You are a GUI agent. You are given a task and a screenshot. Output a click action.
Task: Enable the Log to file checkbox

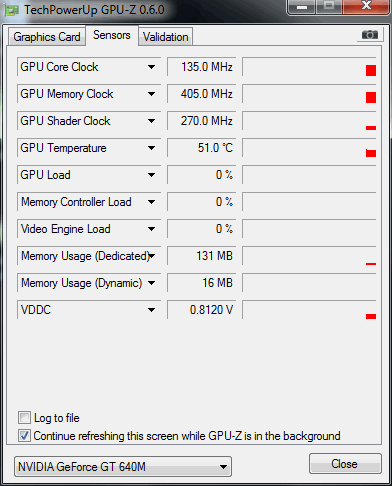point(24,418)
